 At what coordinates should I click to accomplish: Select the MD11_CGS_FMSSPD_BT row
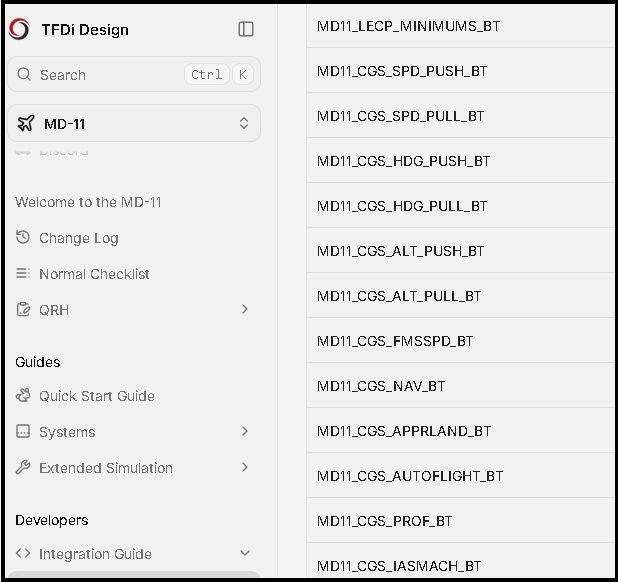point(460,341)
